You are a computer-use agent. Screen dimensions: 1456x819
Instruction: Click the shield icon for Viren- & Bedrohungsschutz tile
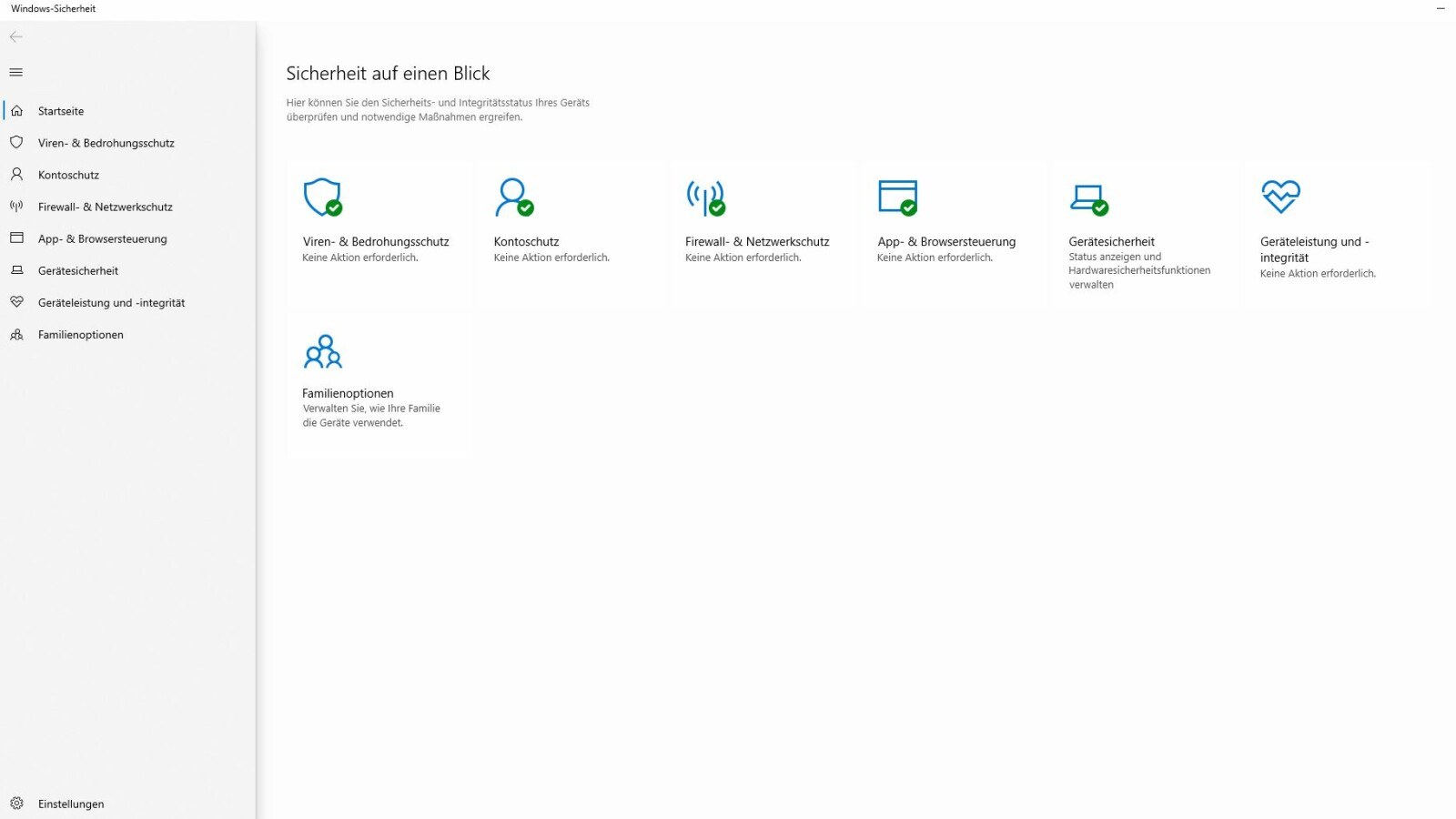coord(322,197)
